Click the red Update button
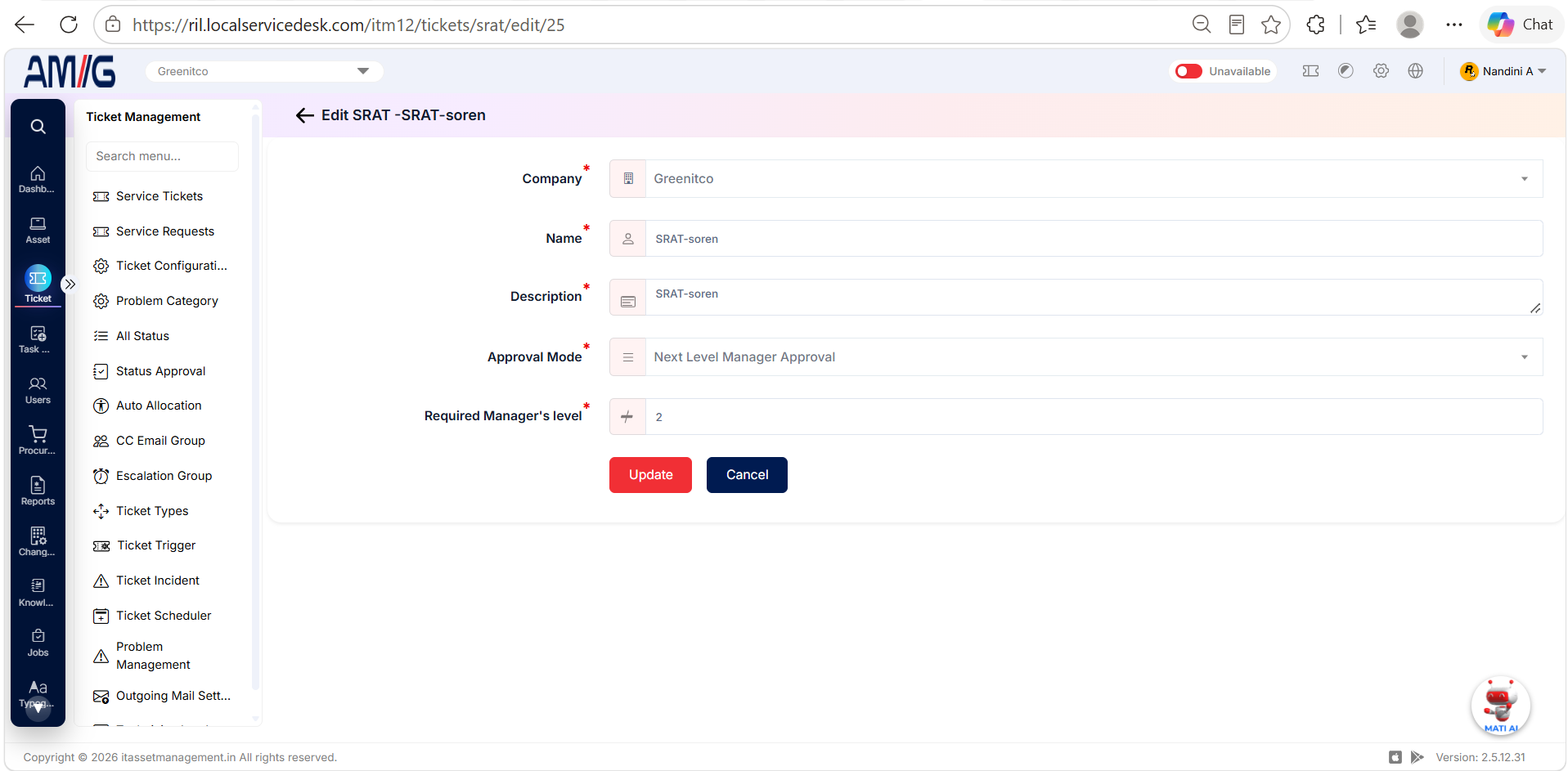 pos(650,475)
